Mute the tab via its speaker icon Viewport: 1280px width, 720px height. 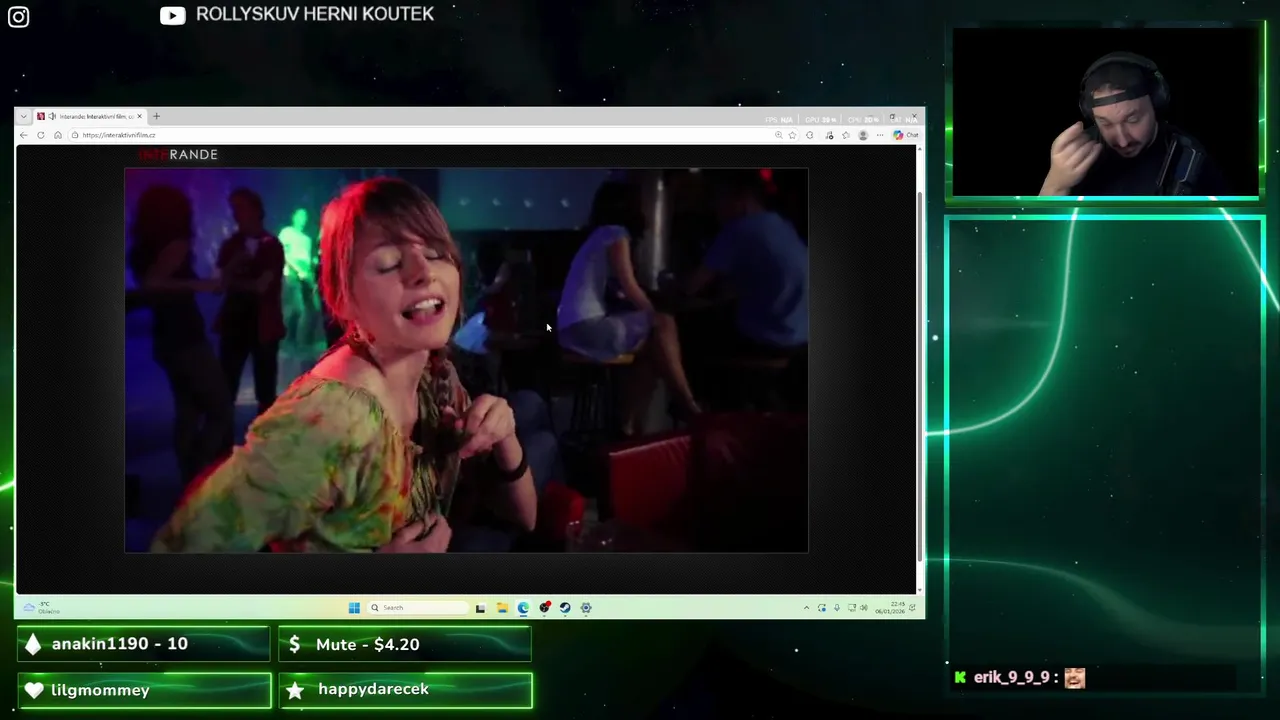(x=52, y=117)
